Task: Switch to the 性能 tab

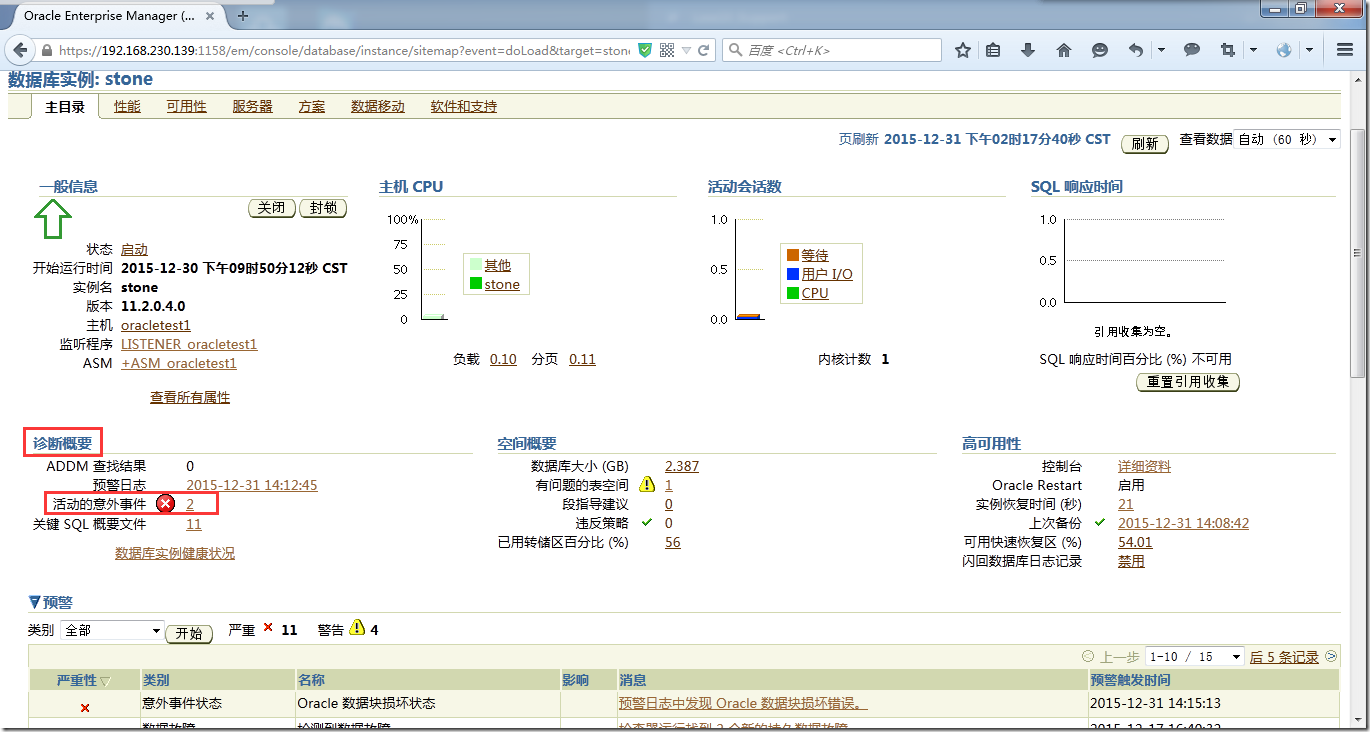Action: [127, 106]
